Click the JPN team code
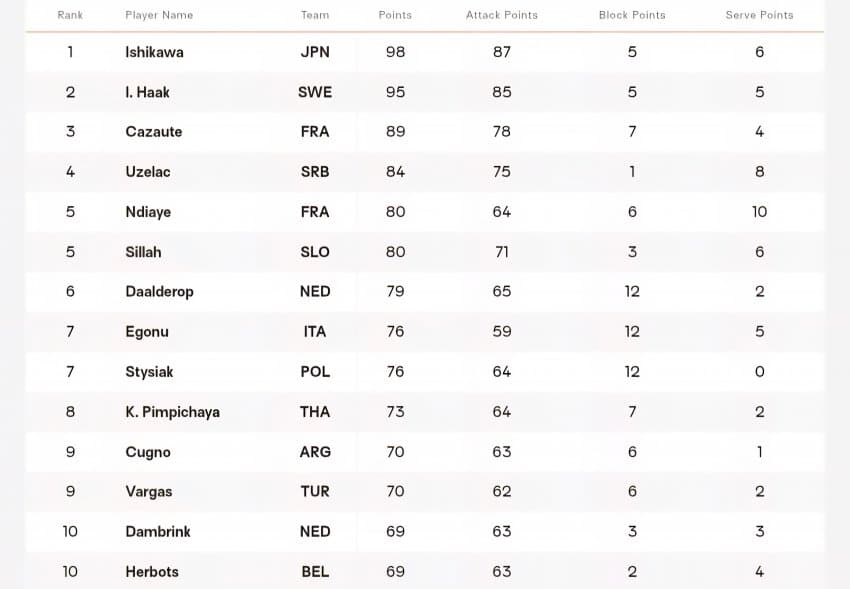Image resolution: width=850 pixels, height=589 pixels. (x=315, y=52)
